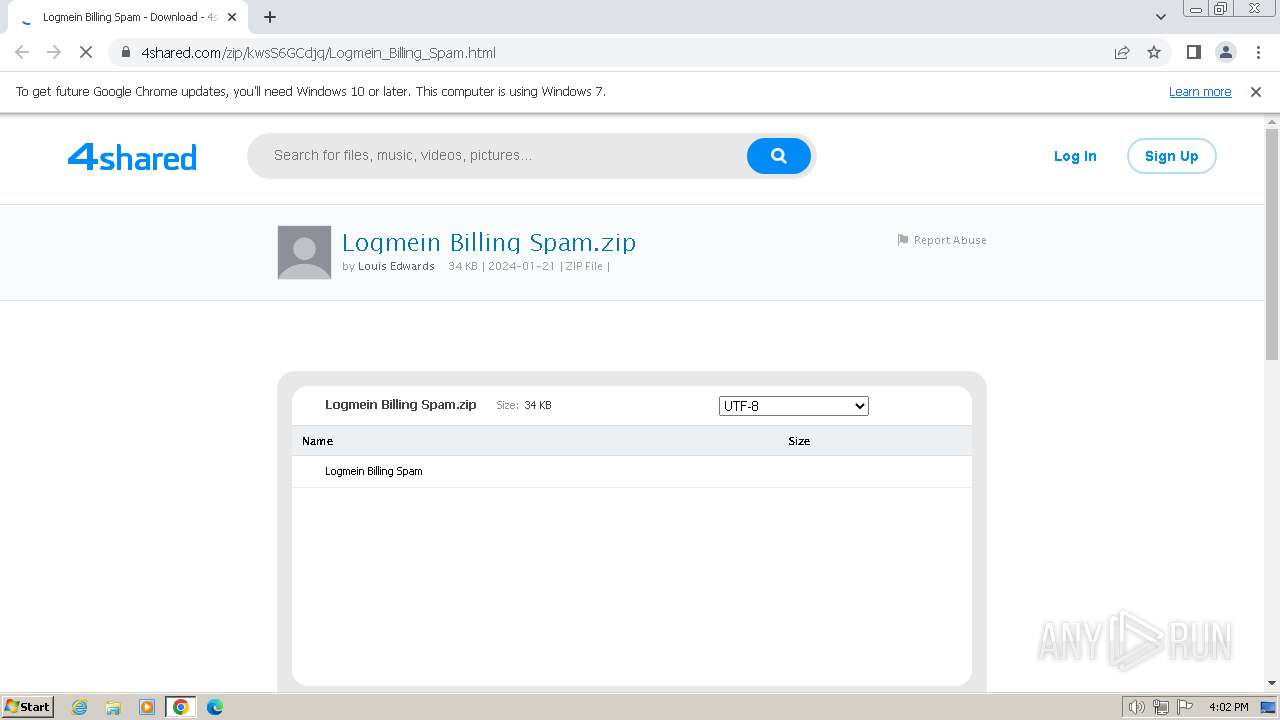The width and height of the screenshot is (1280, 720).
Task: Share this page icon
Action: coord(1122,52)
